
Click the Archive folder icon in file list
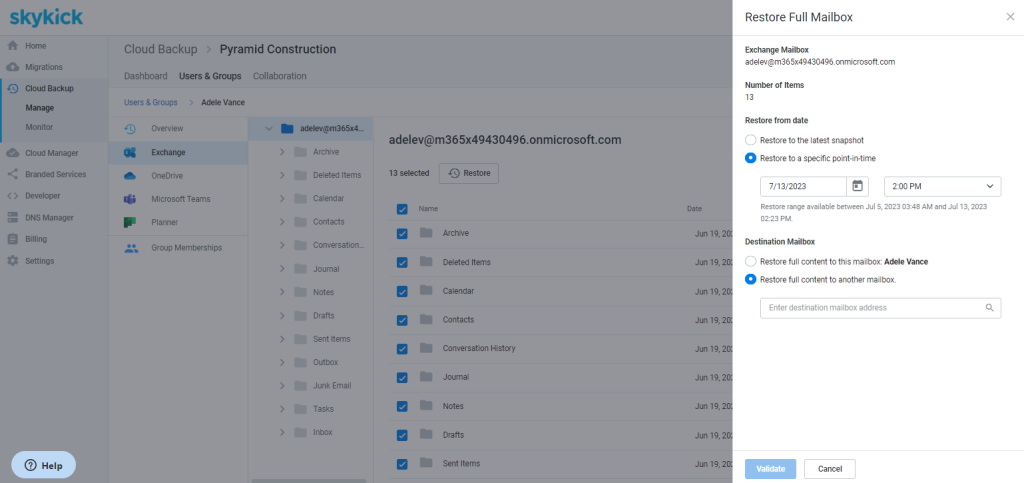pyautogui.click(x=426, y=232)
